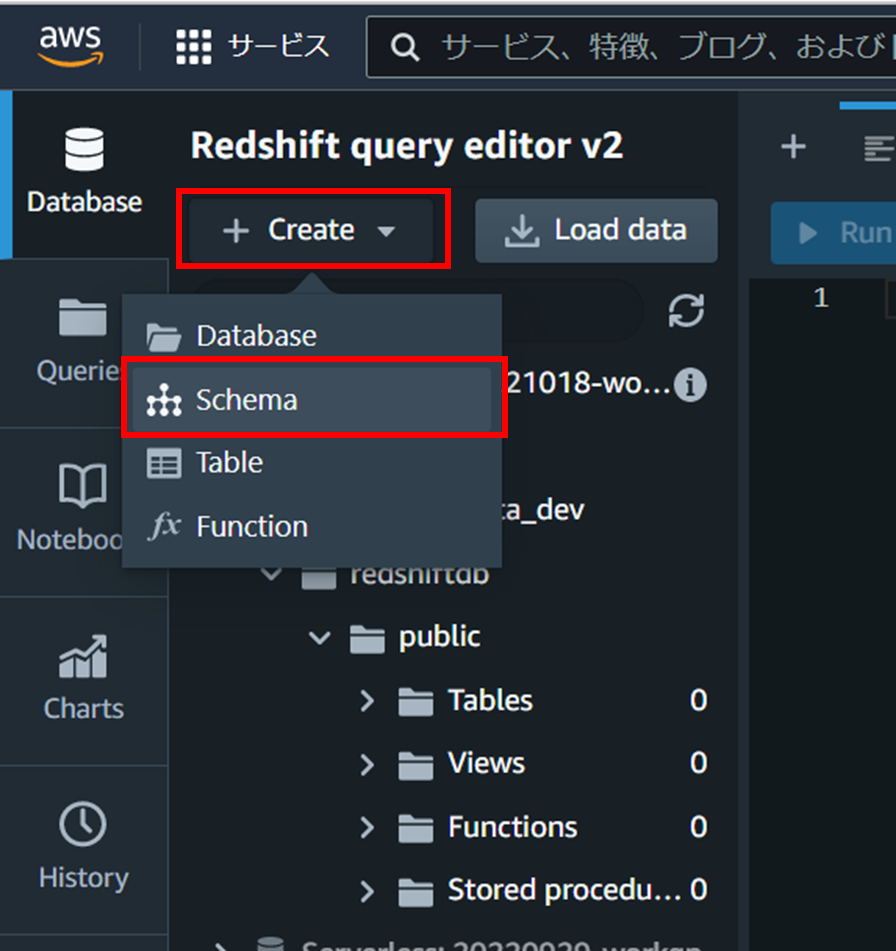Open the Notebooks sidebar book icon
Screen dimensions: 896x951
pos(83,485)
